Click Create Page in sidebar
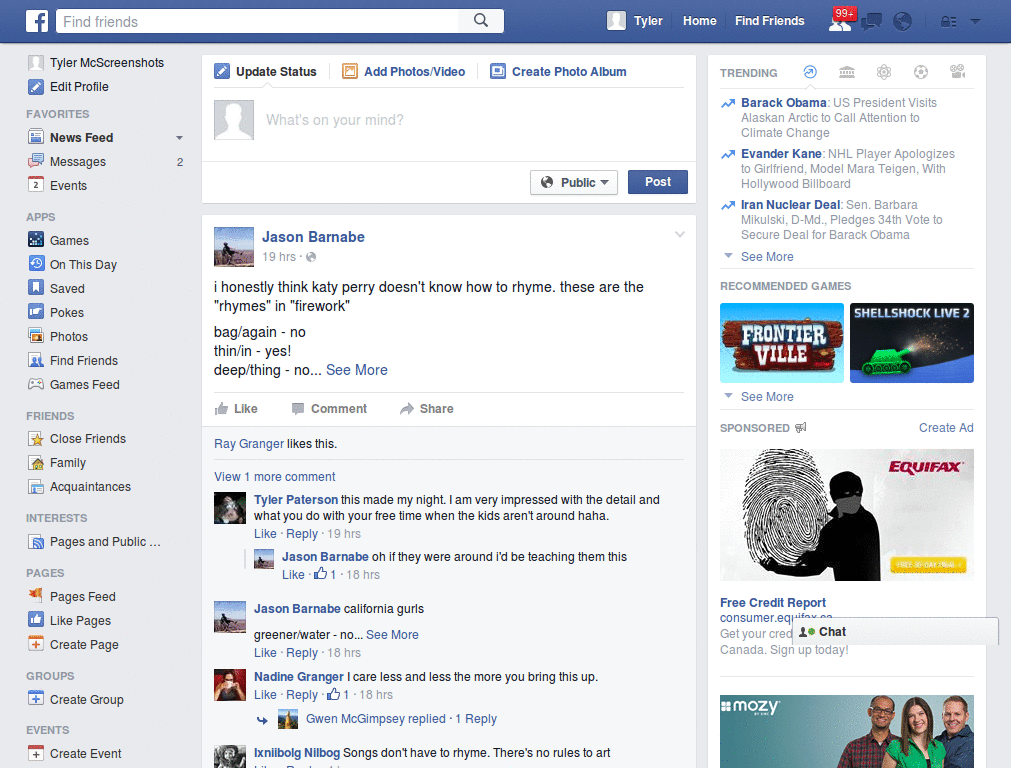The height and width of the screenshot is (768, 1024). [84, 645]
